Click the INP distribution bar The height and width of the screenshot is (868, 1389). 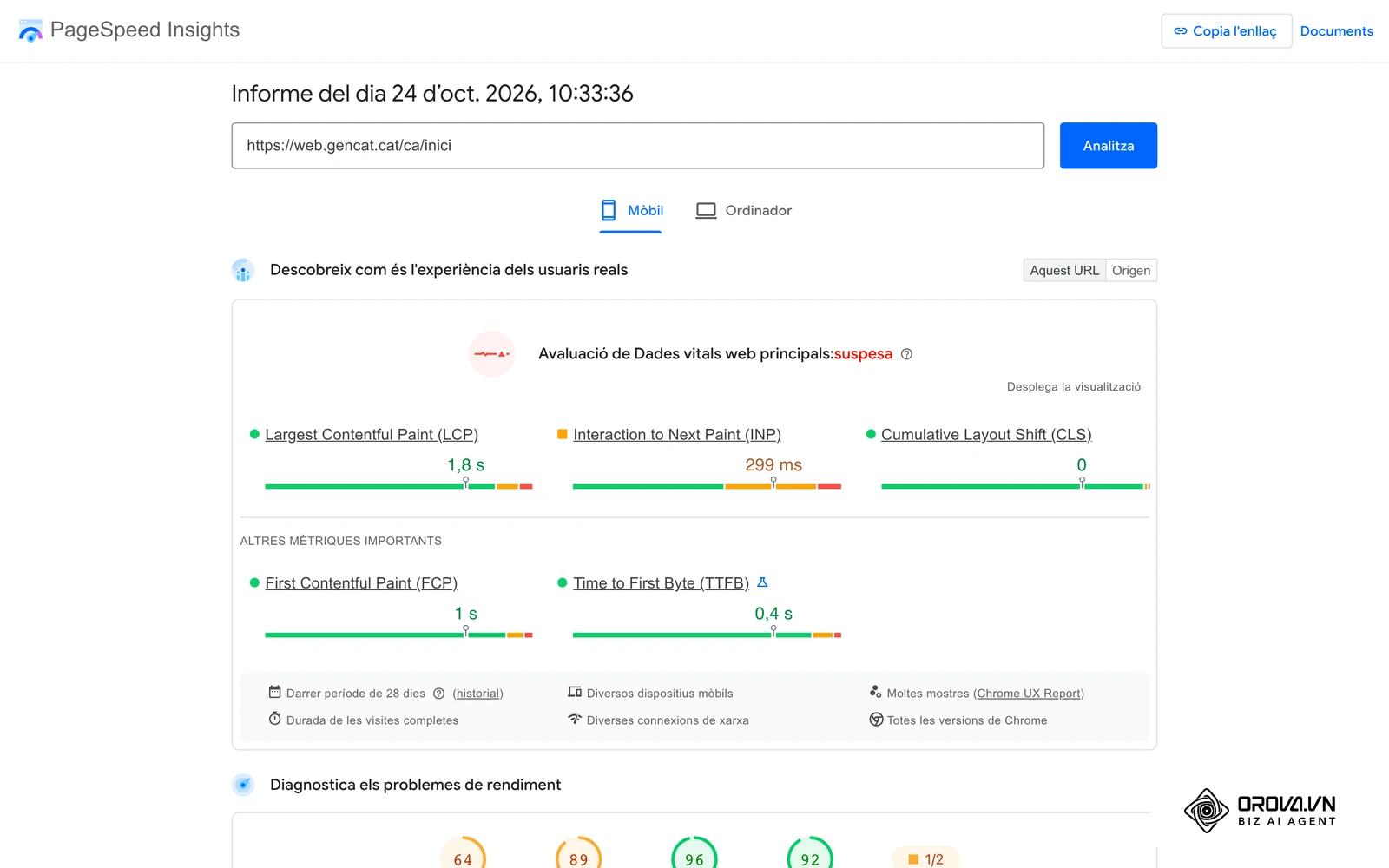(707, 487)
